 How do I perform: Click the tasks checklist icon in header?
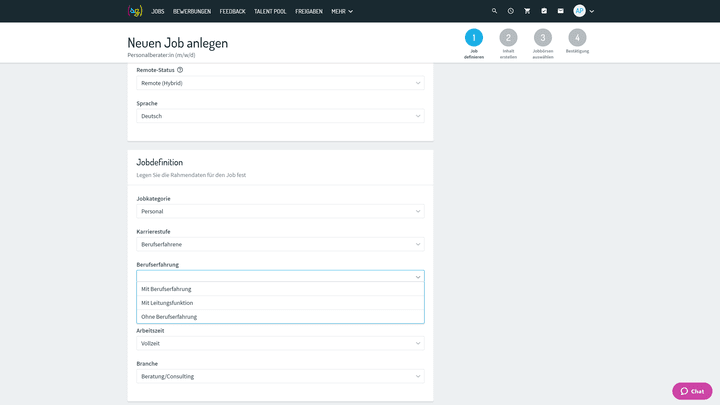point(544,11)
